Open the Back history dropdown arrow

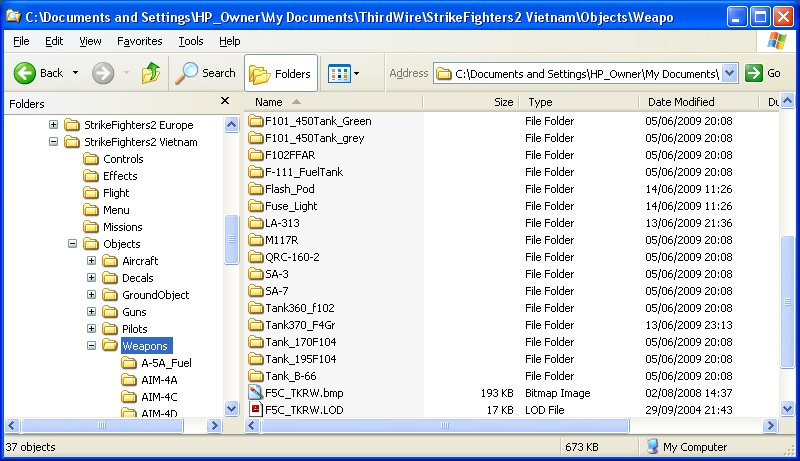76,73
